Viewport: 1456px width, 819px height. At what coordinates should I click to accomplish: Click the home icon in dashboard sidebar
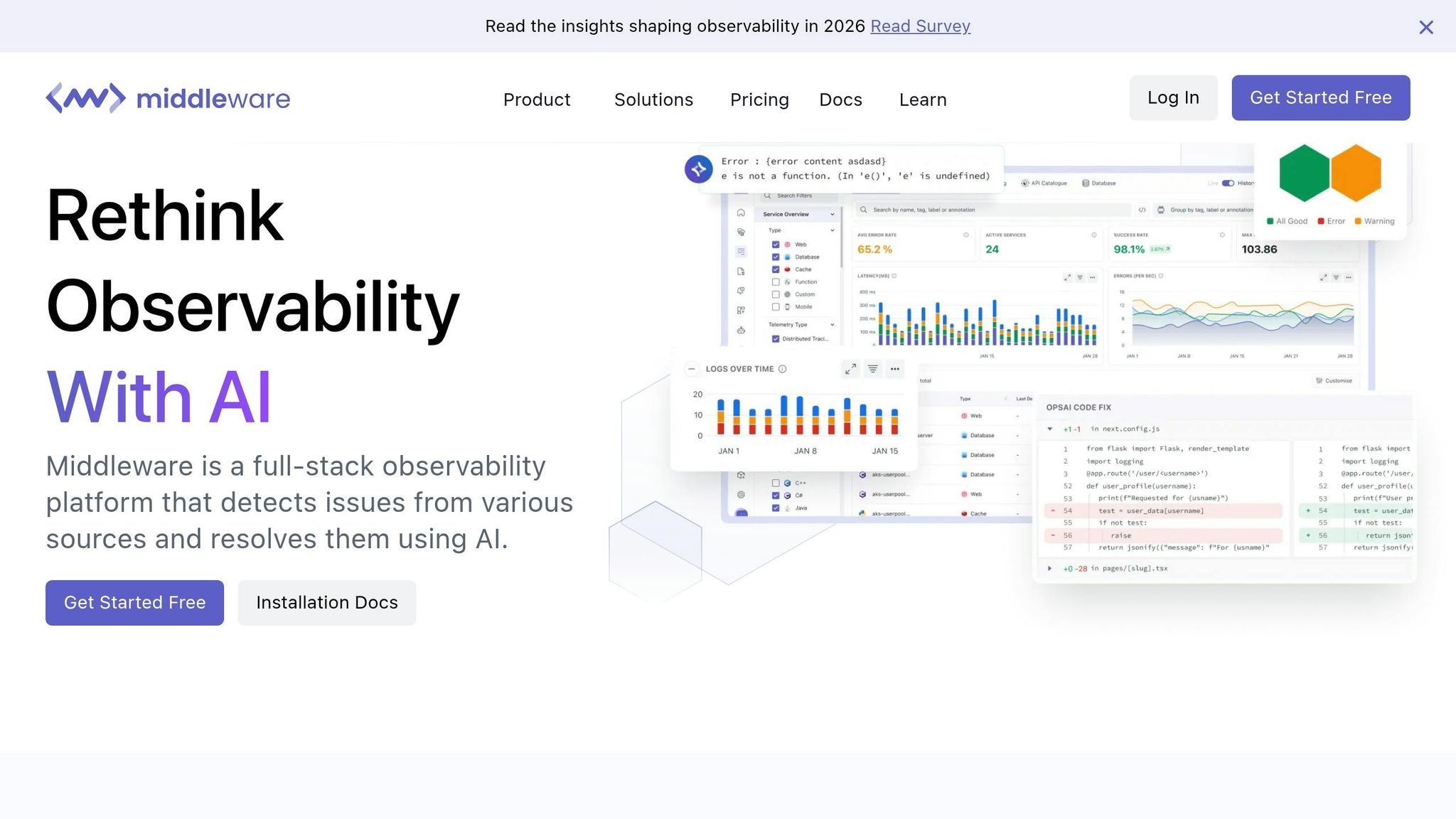[741, 213]
